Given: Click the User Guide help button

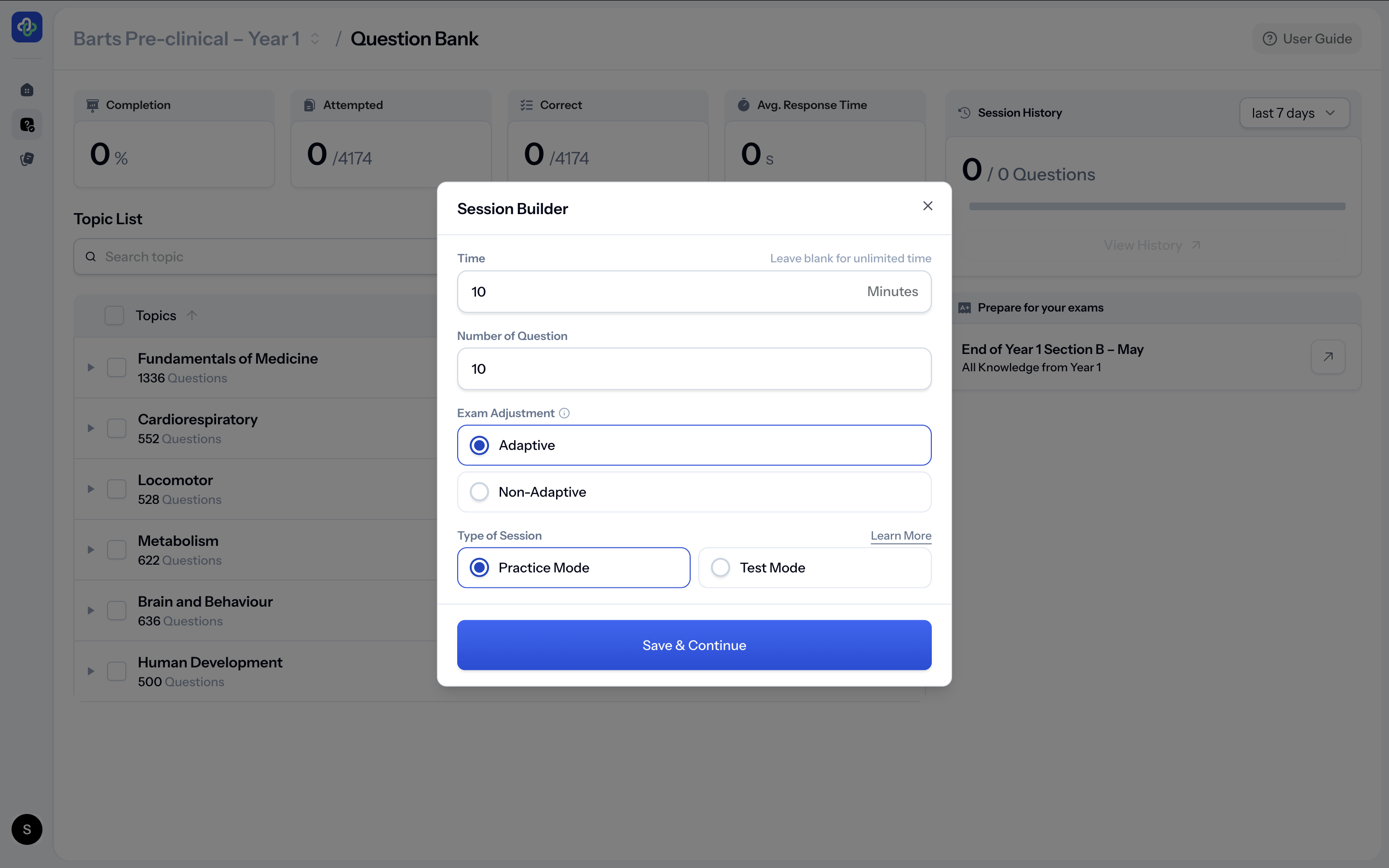Looking at the screenshot, I should pos(1307,39).
